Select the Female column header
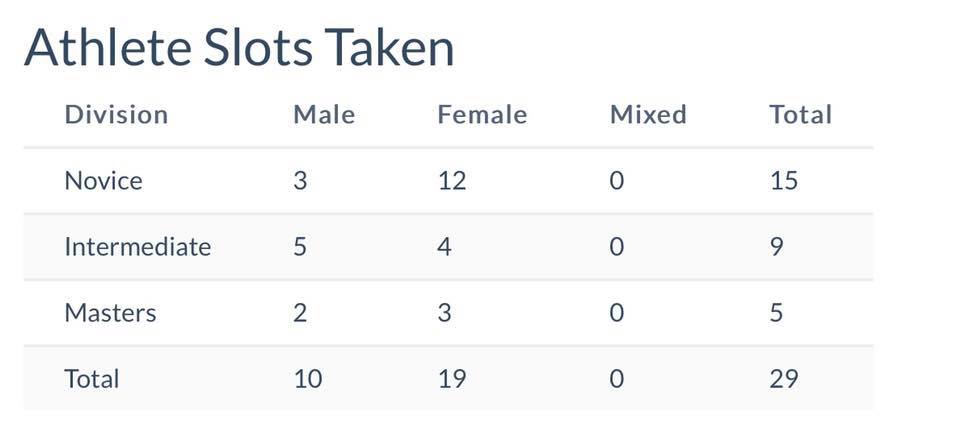This screenshot has width=960, height=440. [x=482, y=115]
